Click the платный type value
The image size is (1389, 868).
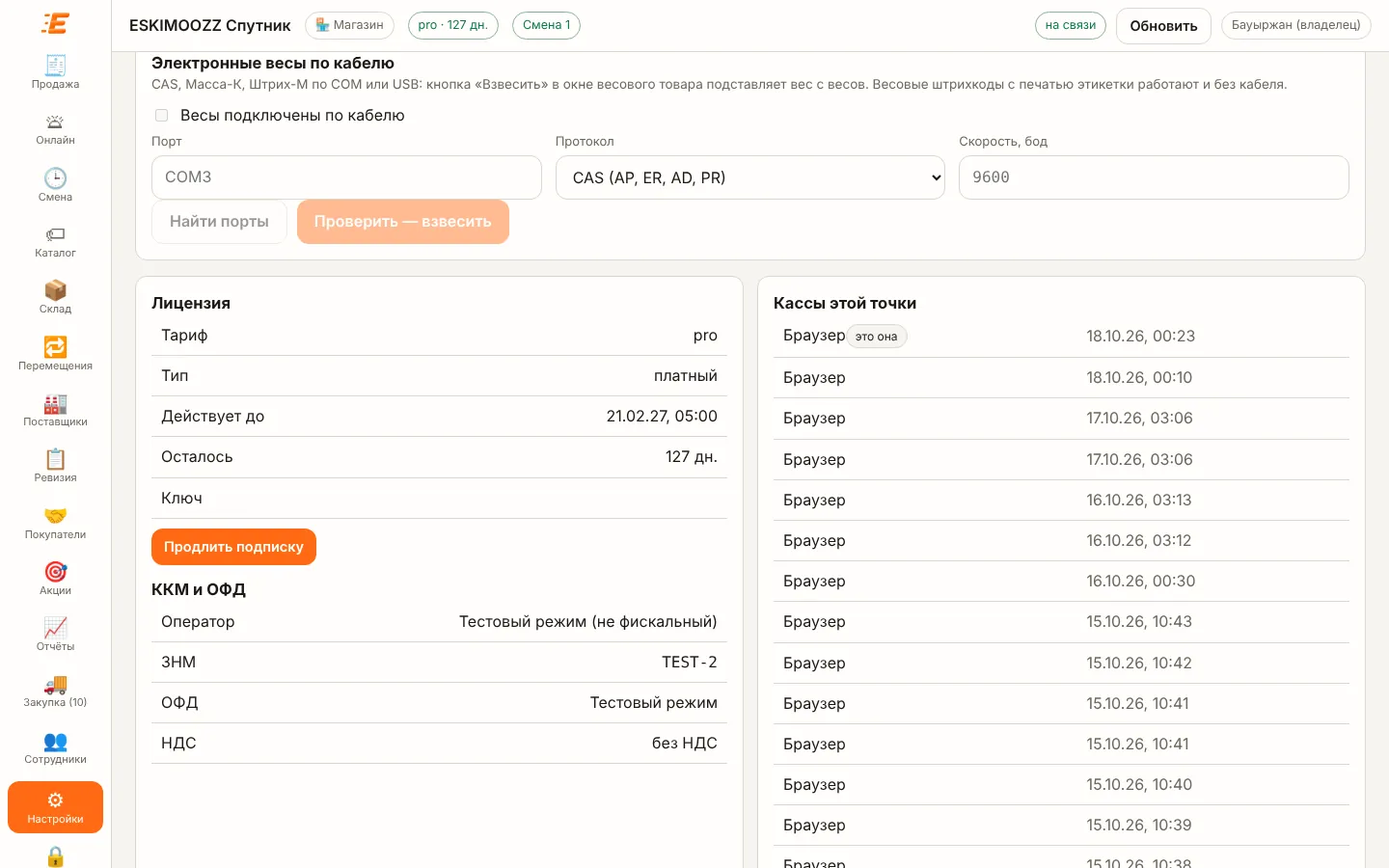[685, 376]
